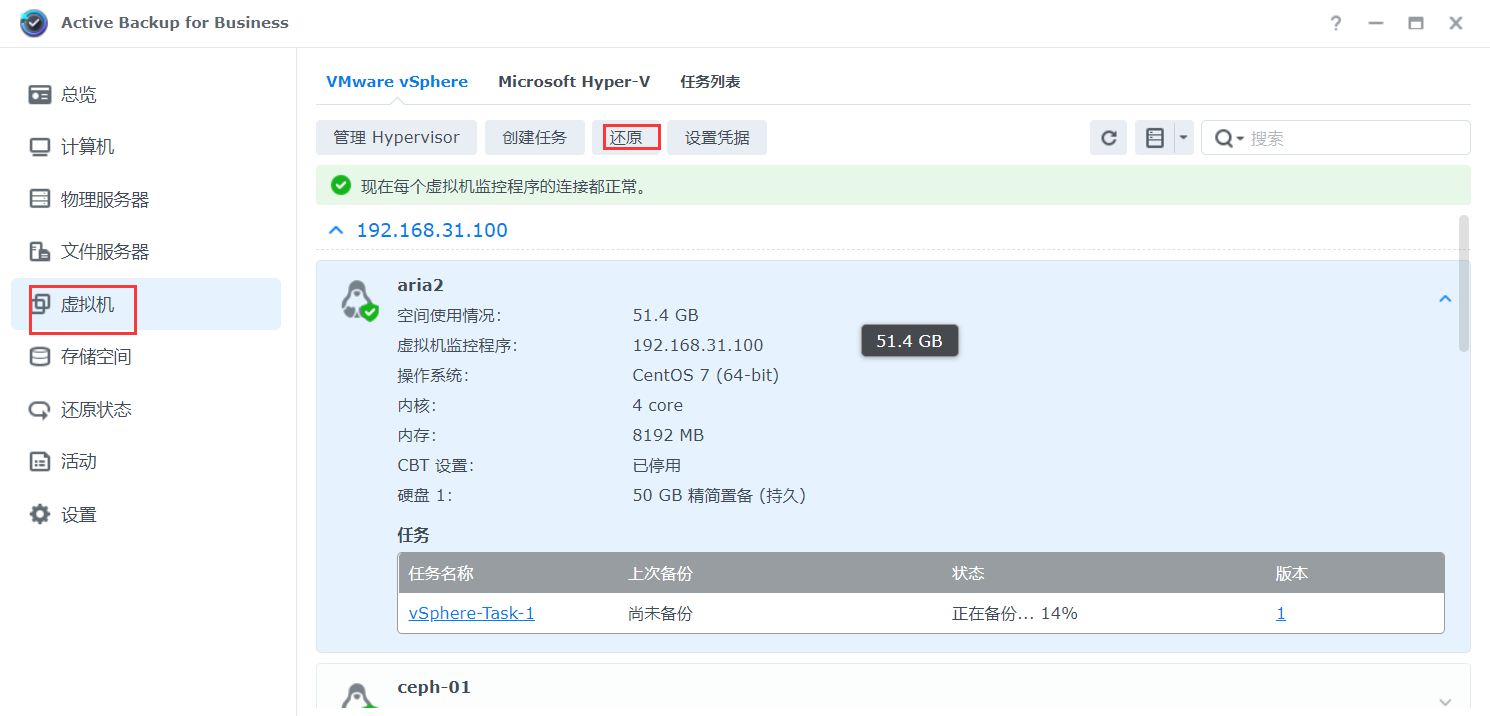Switch to the VMware vSphere tab

click(397, 82)
